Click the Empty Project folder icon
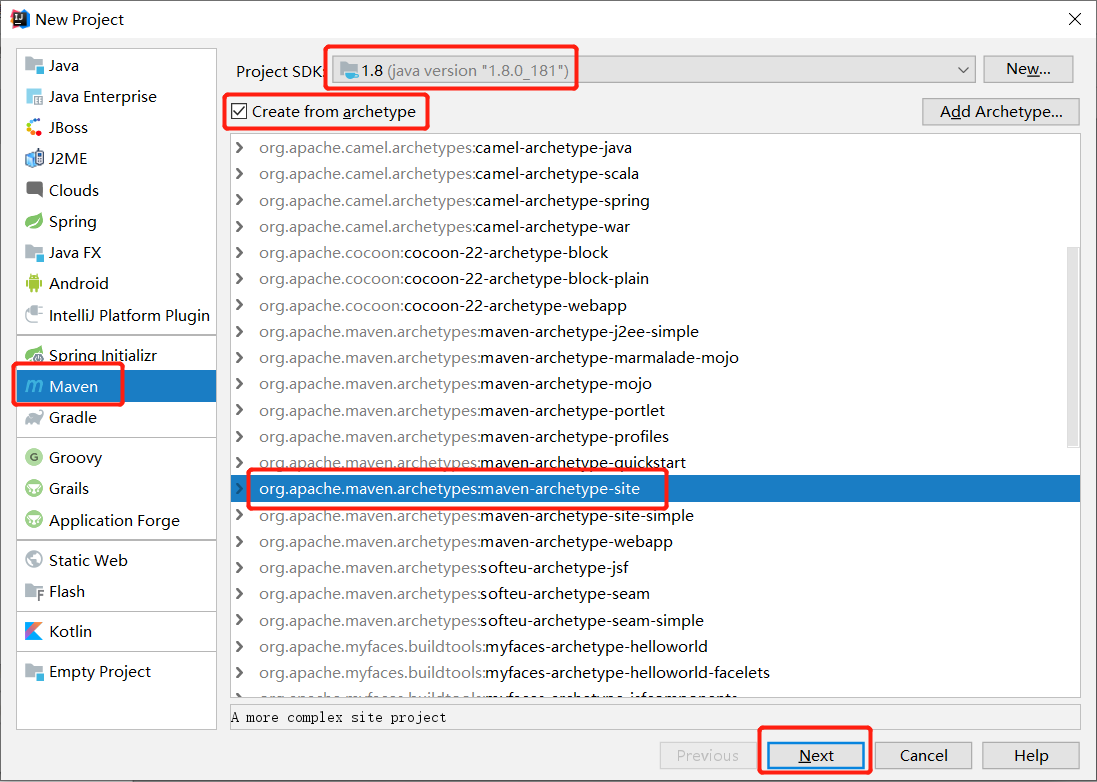Viewport: 1097px width, 782px height. pos(34,671)
